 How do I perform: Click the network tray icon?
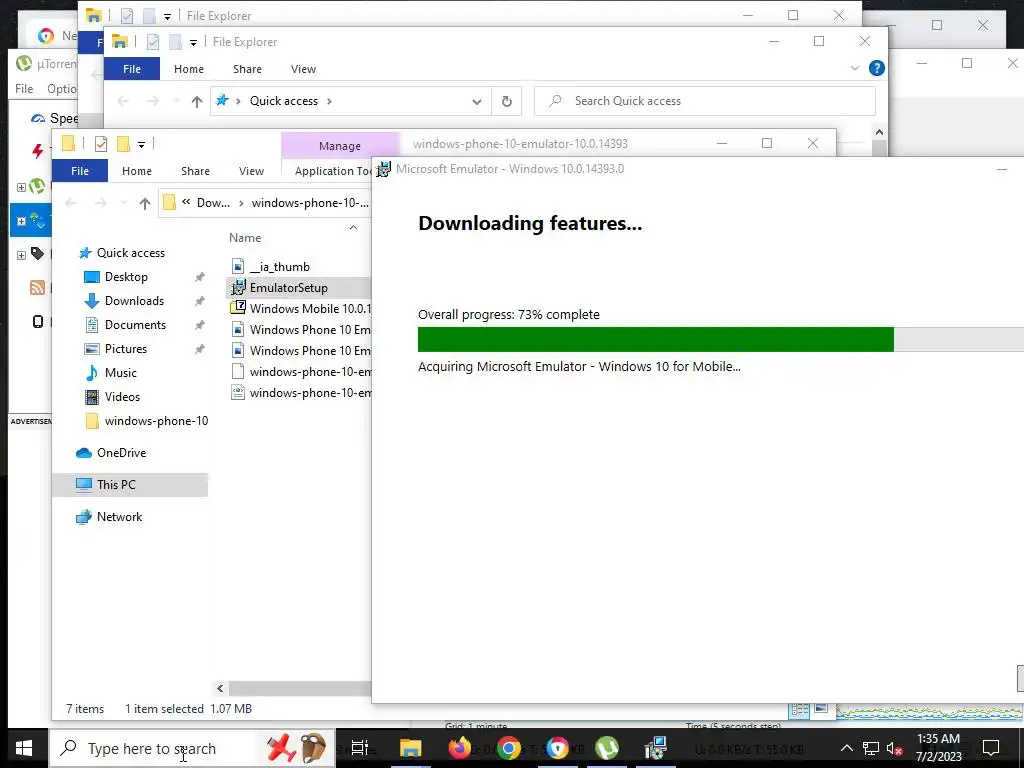[x=871, y=748]
